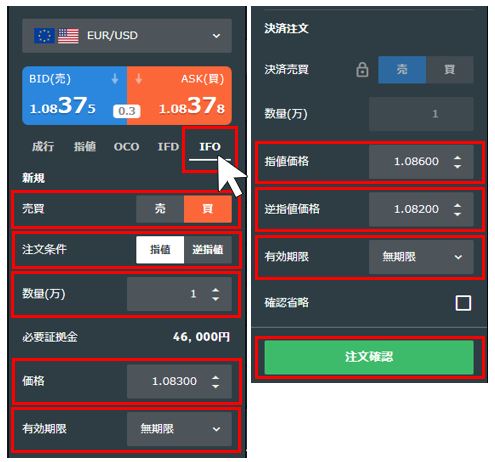Screen dimensions: 495x462
Task: Choose 逆指値 as the 注文条件
Action: click(208, 250)
